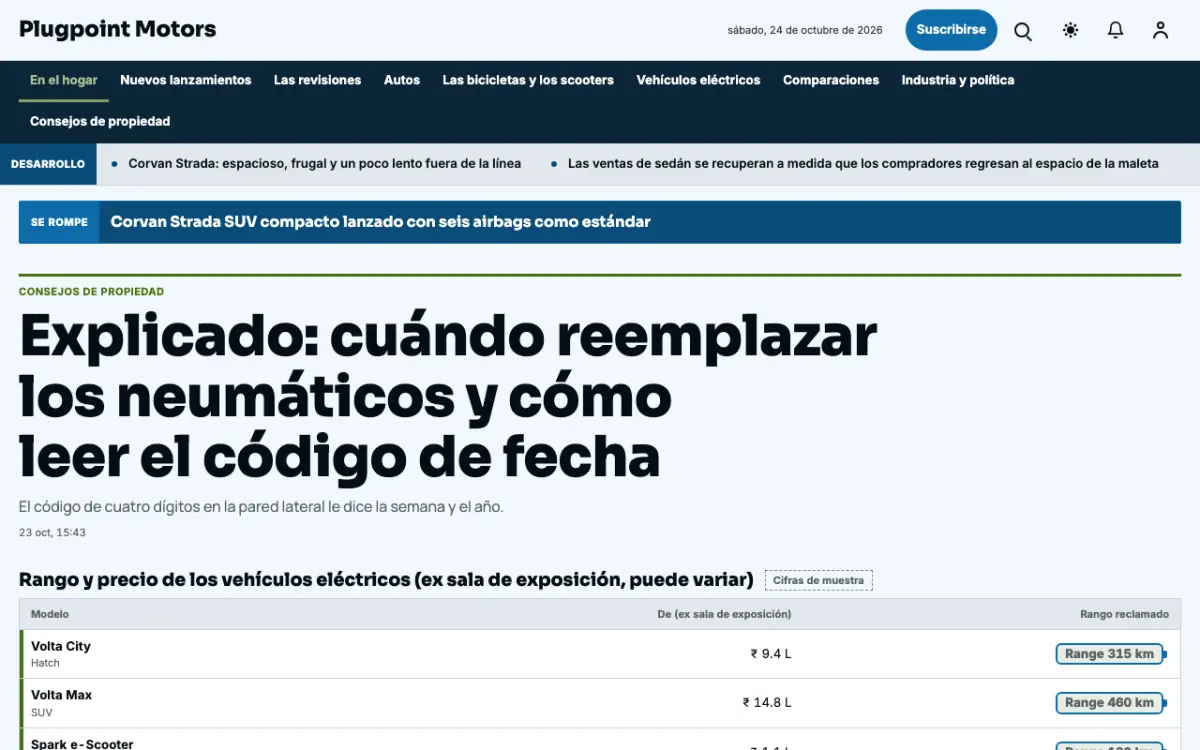Click the DESARROLLO ticker label

(x=48, y=164)
